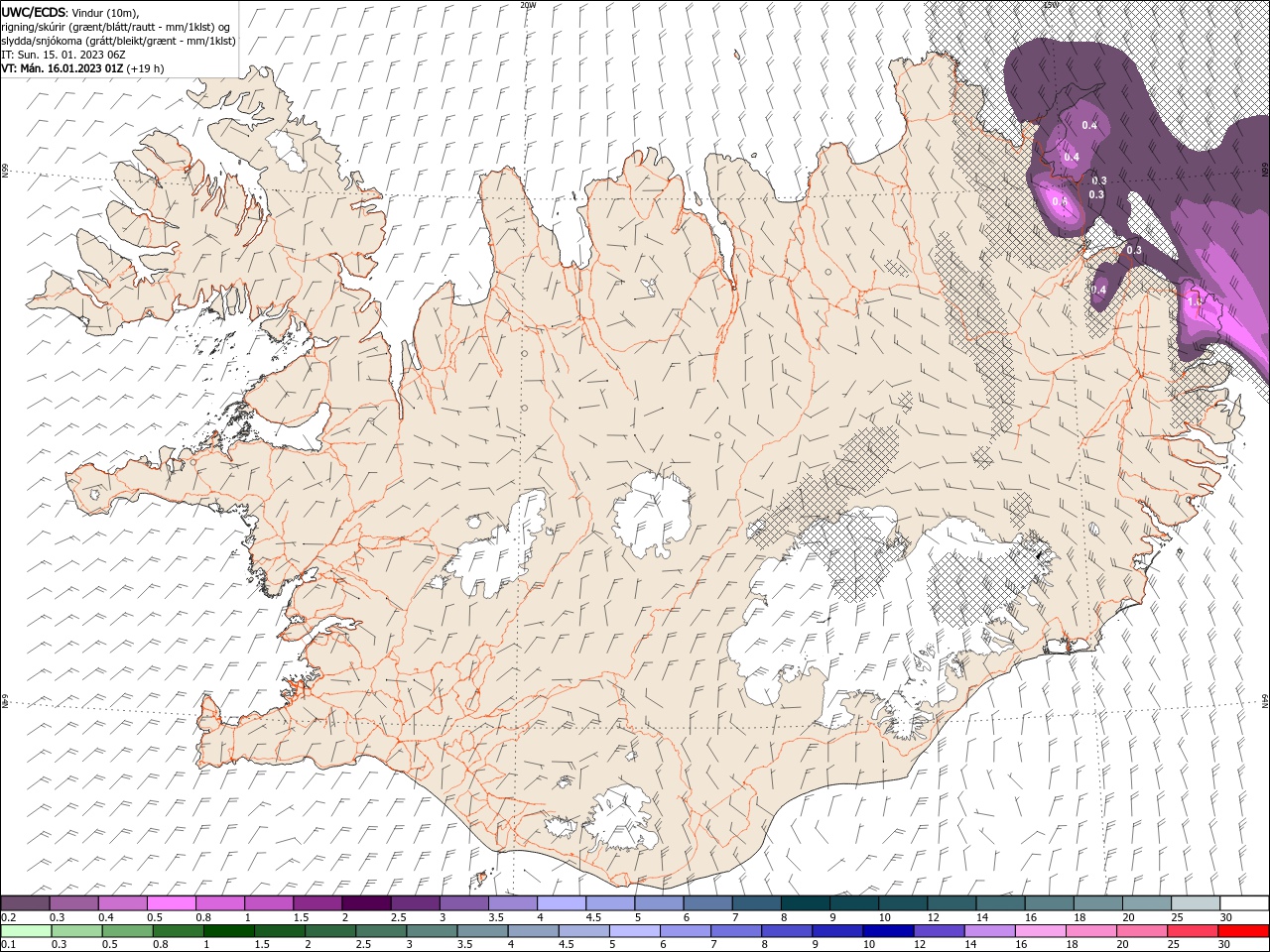The image size is (1270, 952).
Task: Click the 'IT: Sun. 15. 01. 2023 06Z' line
Action: [x=63, y=55]
